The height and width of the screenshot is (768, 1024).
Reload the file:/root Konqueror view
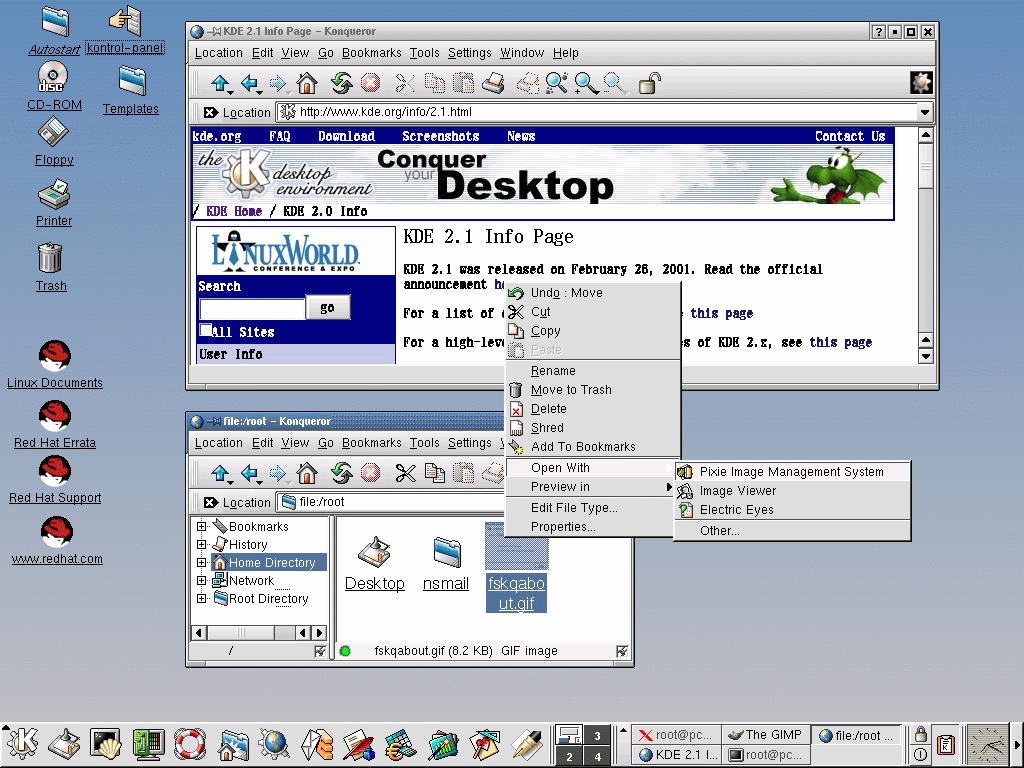click(x=341, y=473)
